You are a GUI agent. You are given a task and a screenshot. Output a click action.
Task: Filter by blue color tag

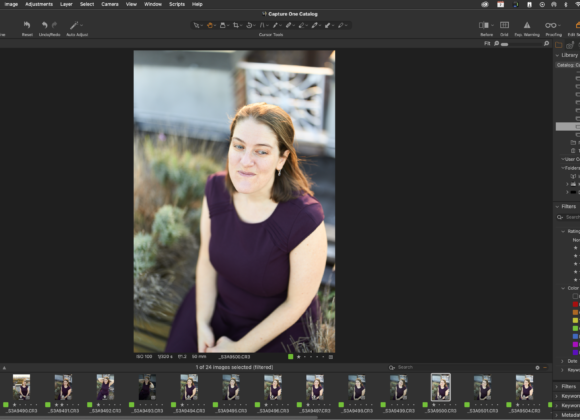tap(575, 336)
